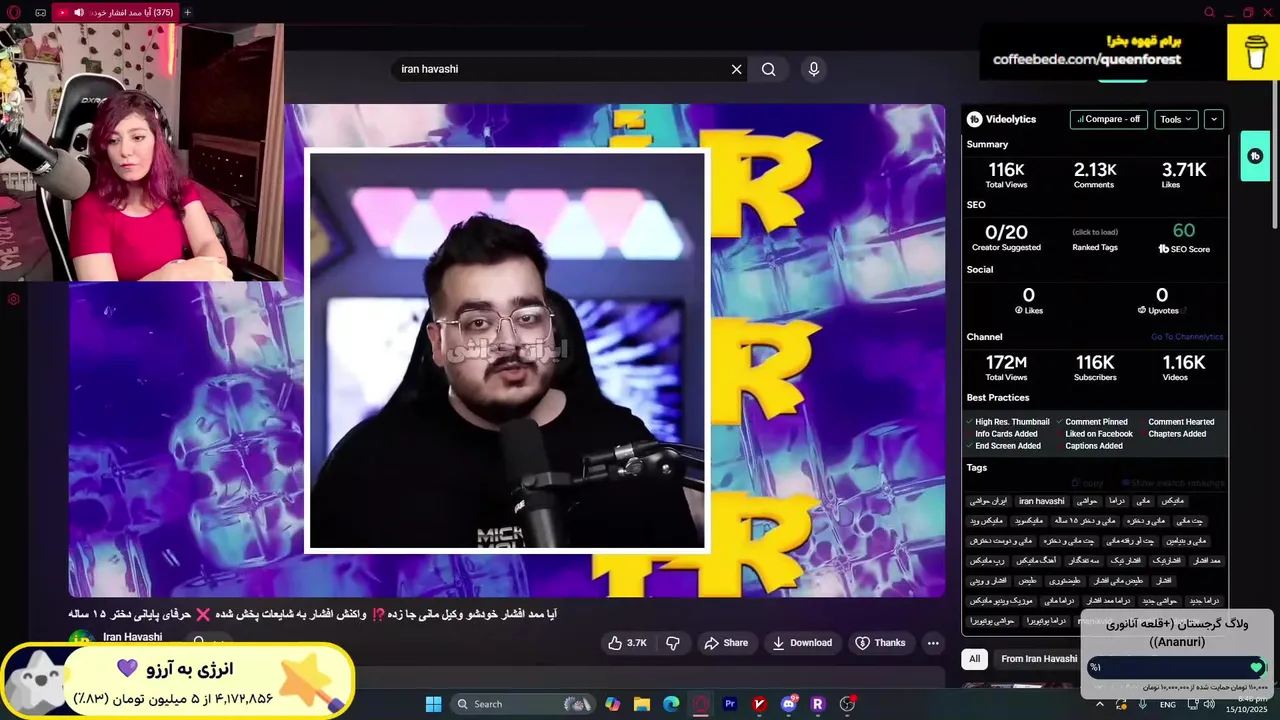Dislike the video with thumbs down
The width and height of the screenshot is (1280, 720).
pyautogui.click(x=673, y=643)
